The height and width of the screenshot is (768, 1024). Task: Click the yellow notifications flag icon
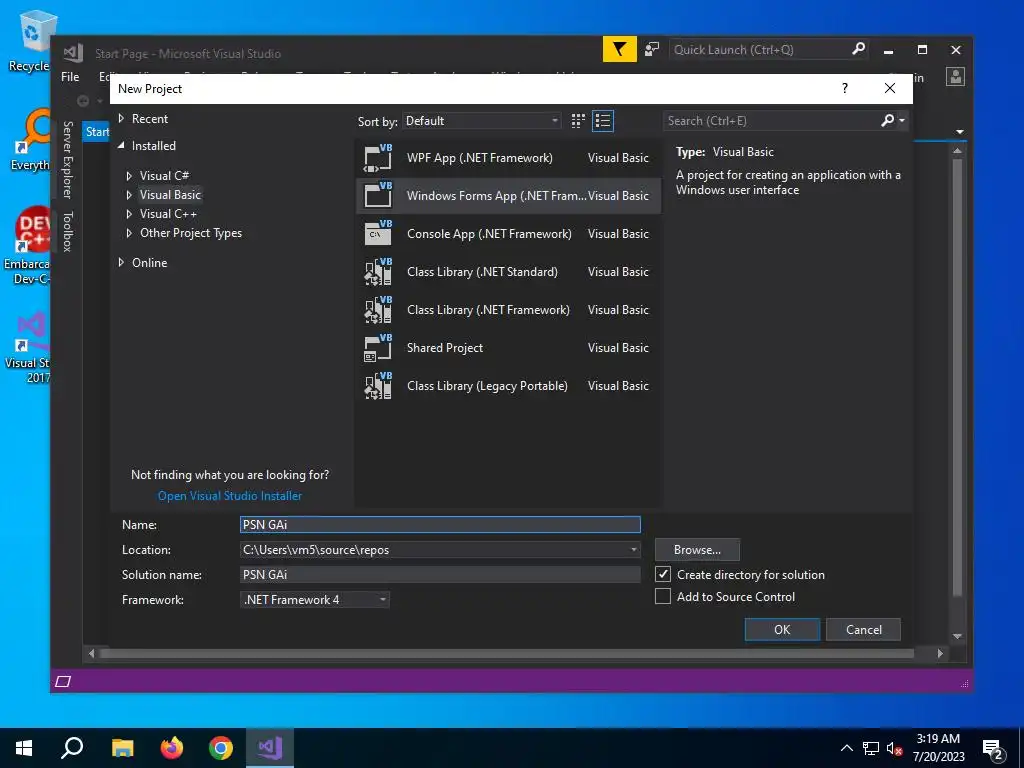[x=619, y=50]
